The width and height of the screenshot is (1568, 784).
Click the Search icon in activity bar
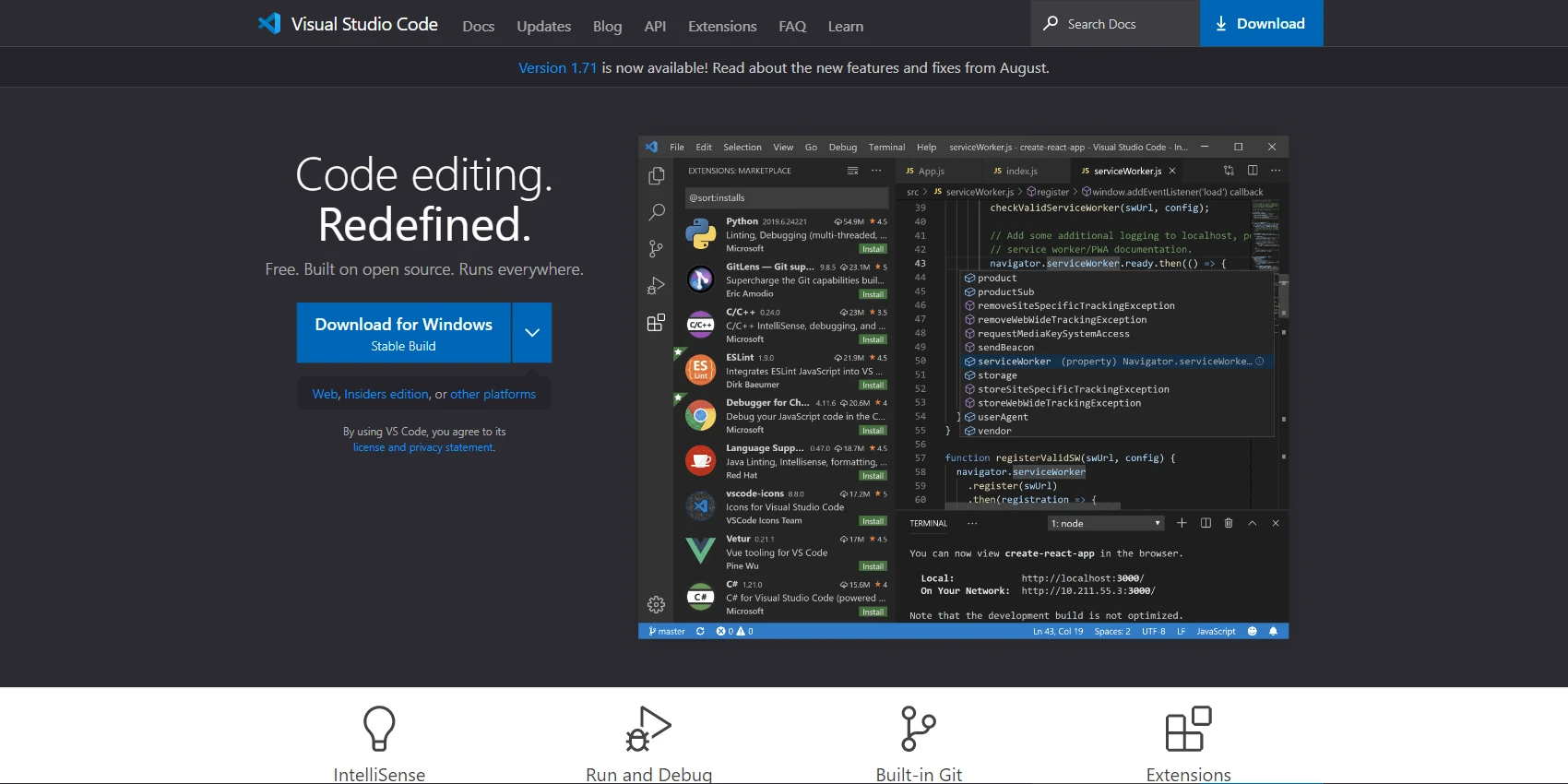pos(656,212)
